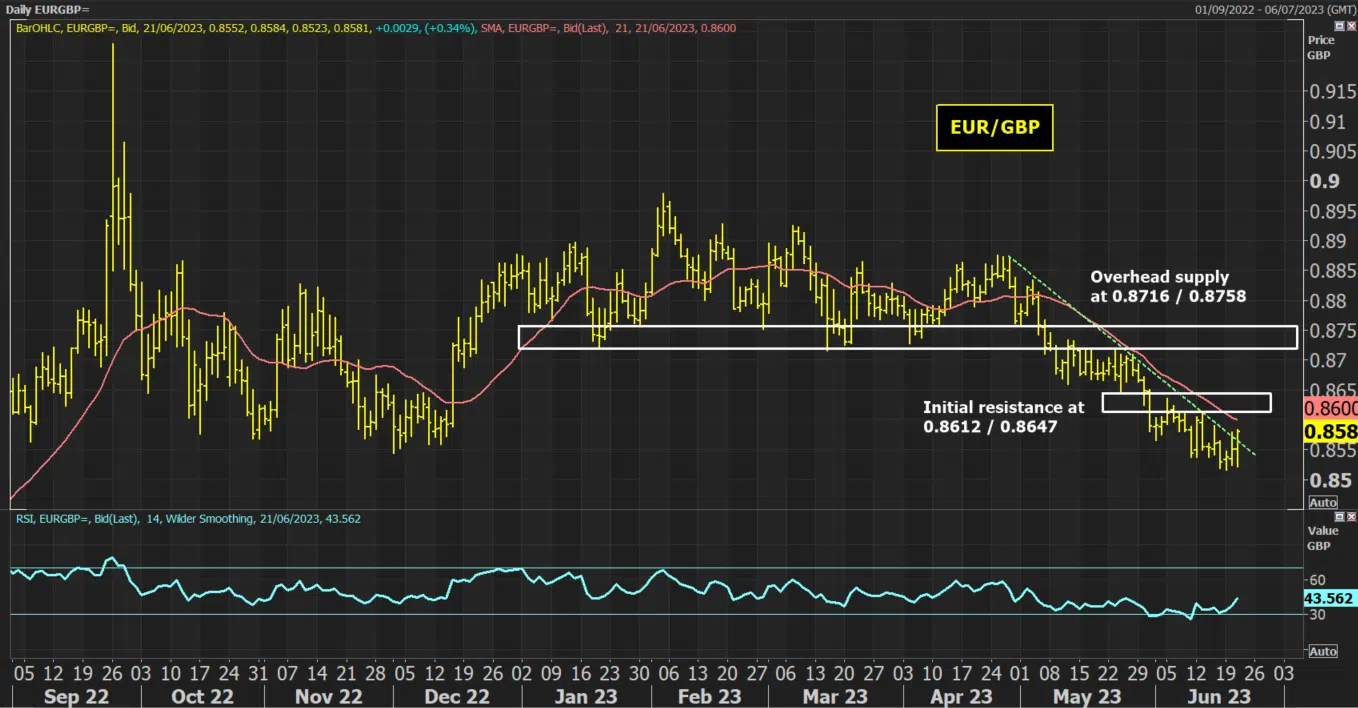
Task: Close the RSI indicator pane
Action: pyautogui.click(x=1351, y=519)
